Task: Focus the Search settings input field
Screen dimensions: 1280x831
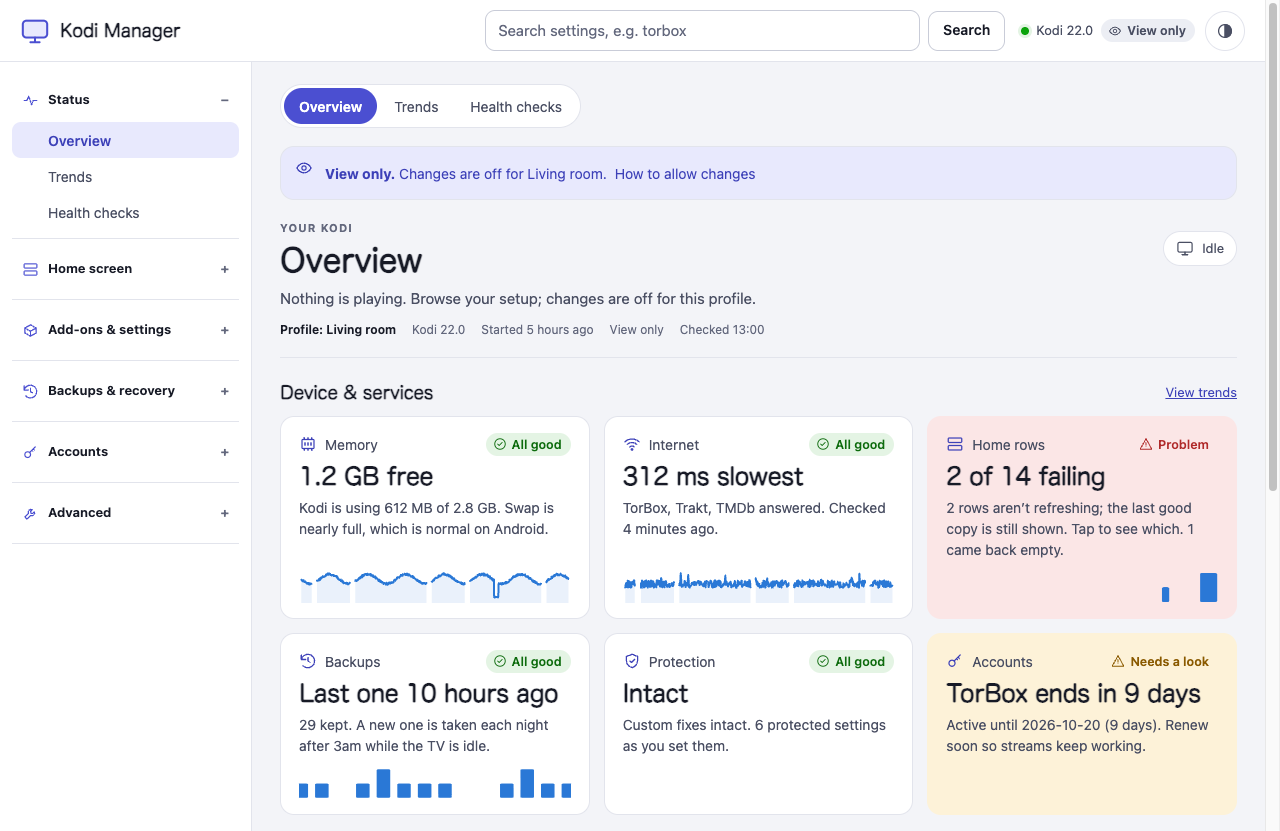Action: tap(702, 31)
